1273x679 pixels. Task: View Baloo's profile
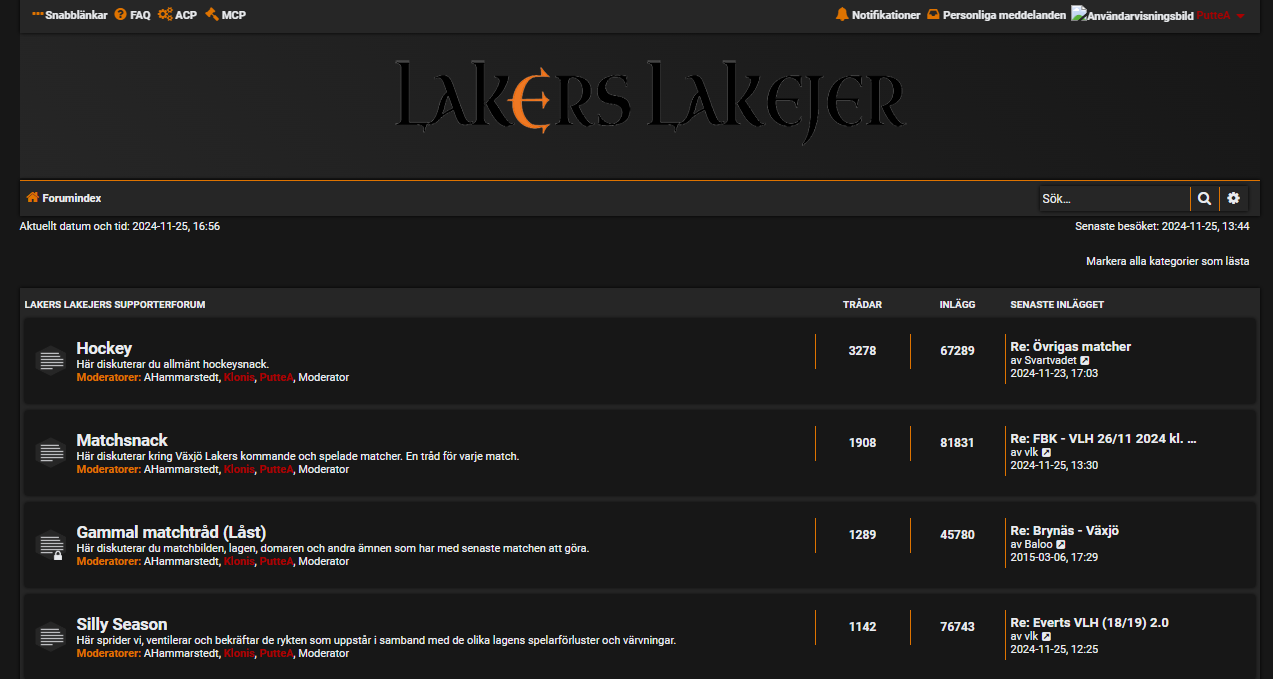point(1039,544)
